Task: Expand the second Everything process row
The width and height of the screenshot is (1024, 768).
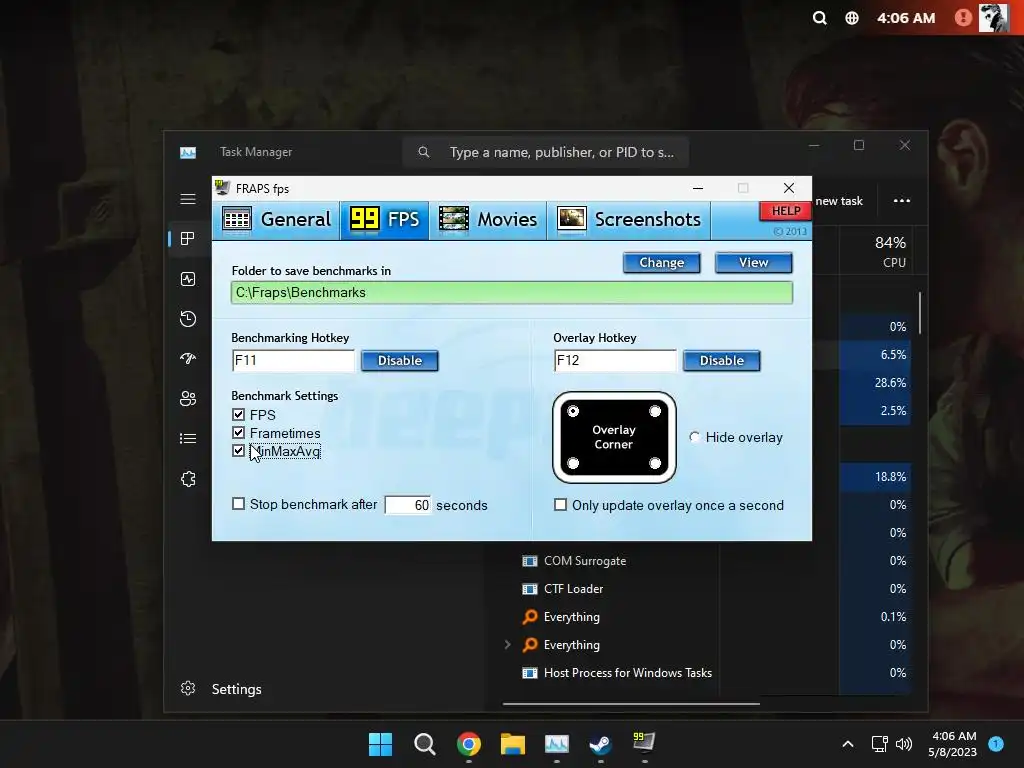Action: (507, 645)
